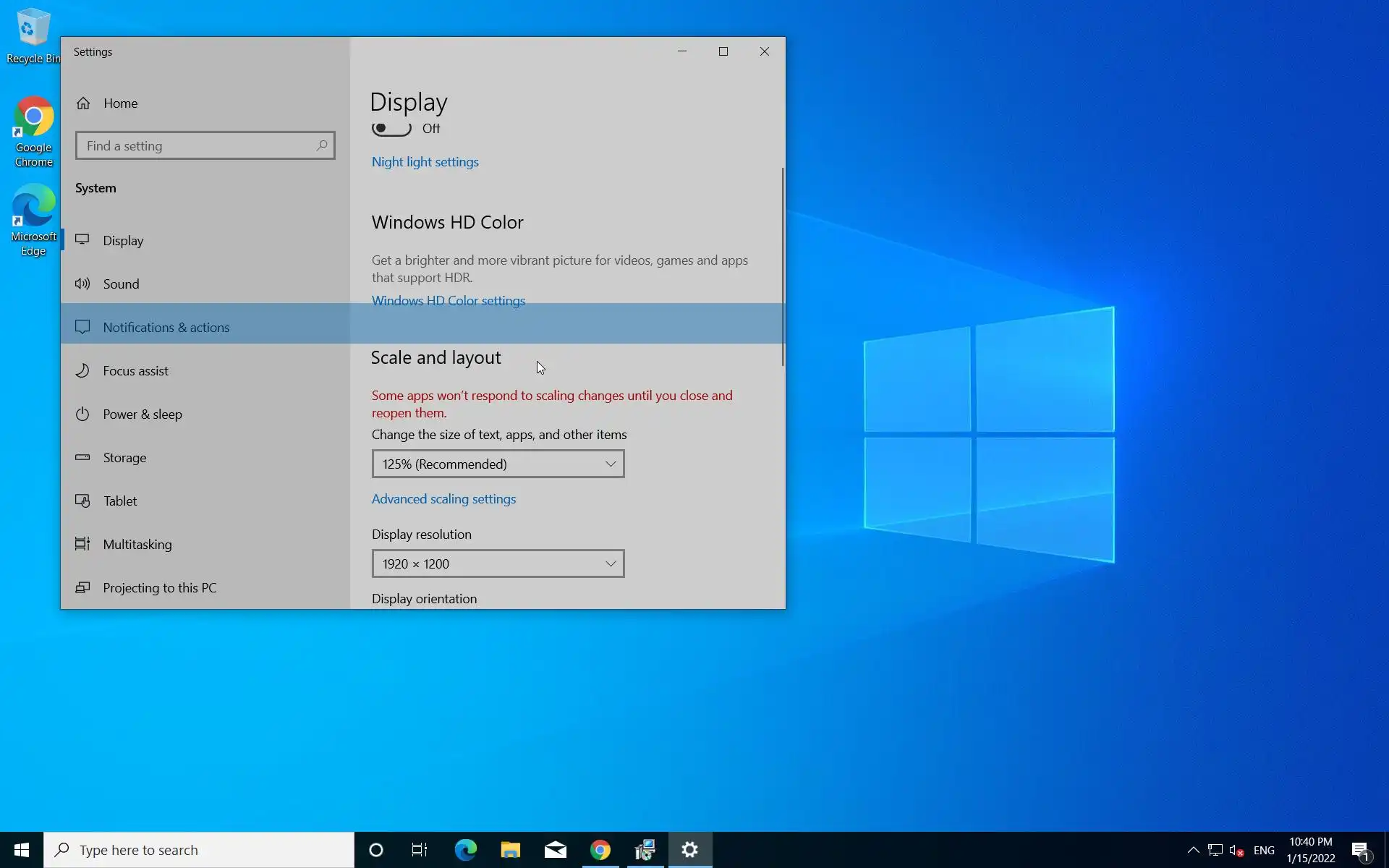Click the Tablet icon in sidebar
The width and height of the screenshot is (1389, 868).
click(82, 501)
